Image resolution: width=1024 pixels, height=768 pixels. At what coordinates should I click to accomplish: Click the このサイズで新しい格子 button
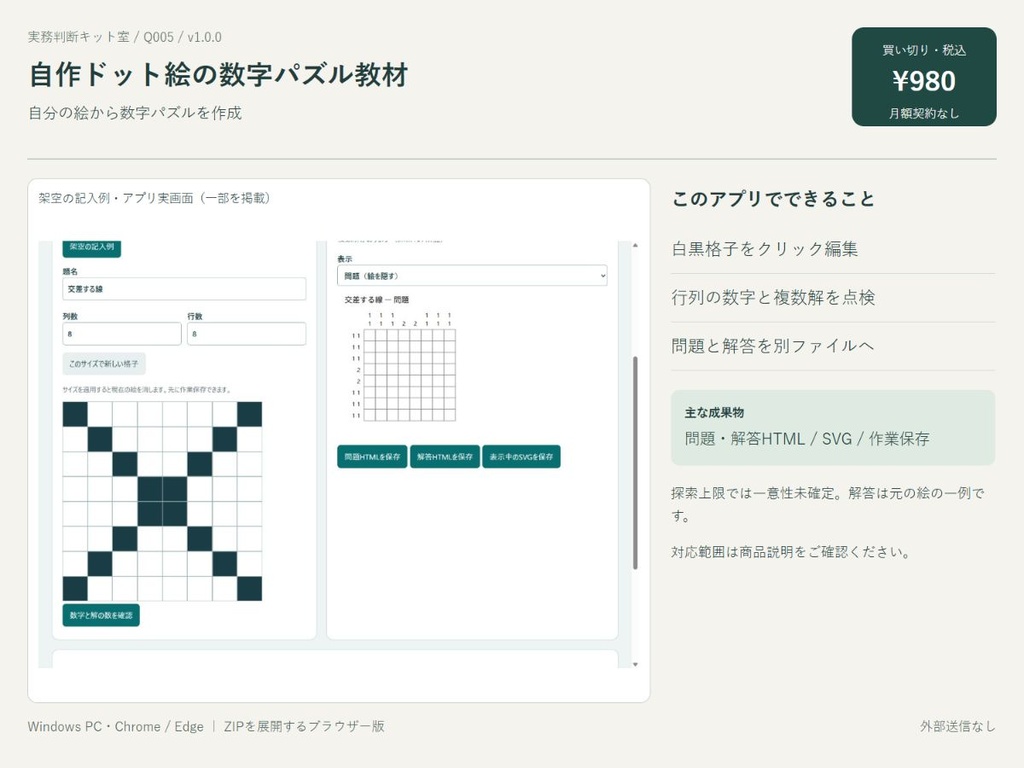(x=104, y=364)
